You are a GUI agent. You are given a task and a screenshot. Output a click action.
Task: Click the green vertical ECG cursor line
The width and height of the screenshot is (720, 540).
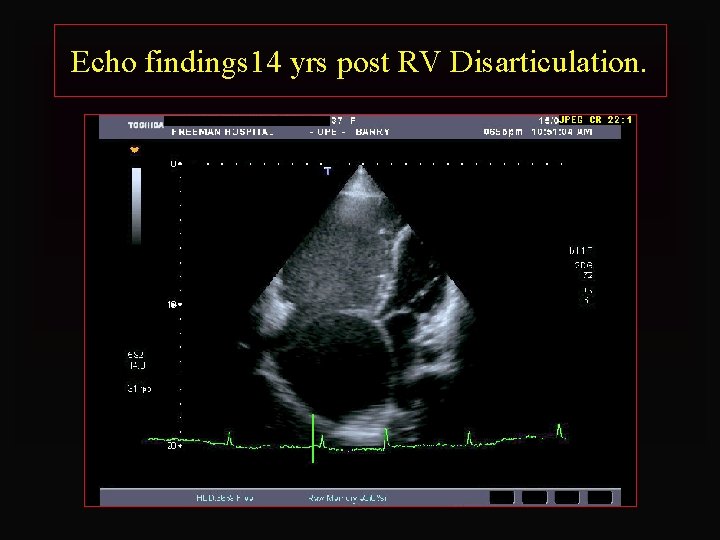[x=313, y=439]
